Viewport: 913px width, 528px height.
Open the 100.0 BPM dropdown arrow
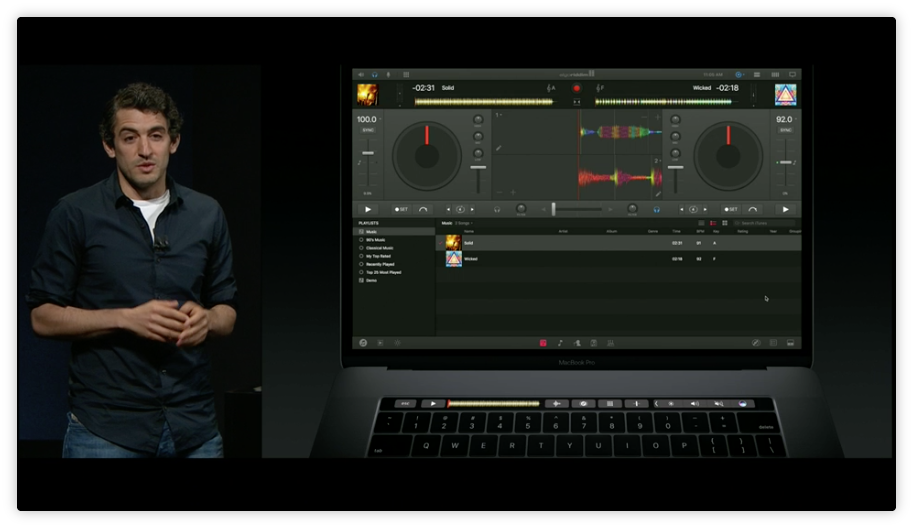point(381,119)
